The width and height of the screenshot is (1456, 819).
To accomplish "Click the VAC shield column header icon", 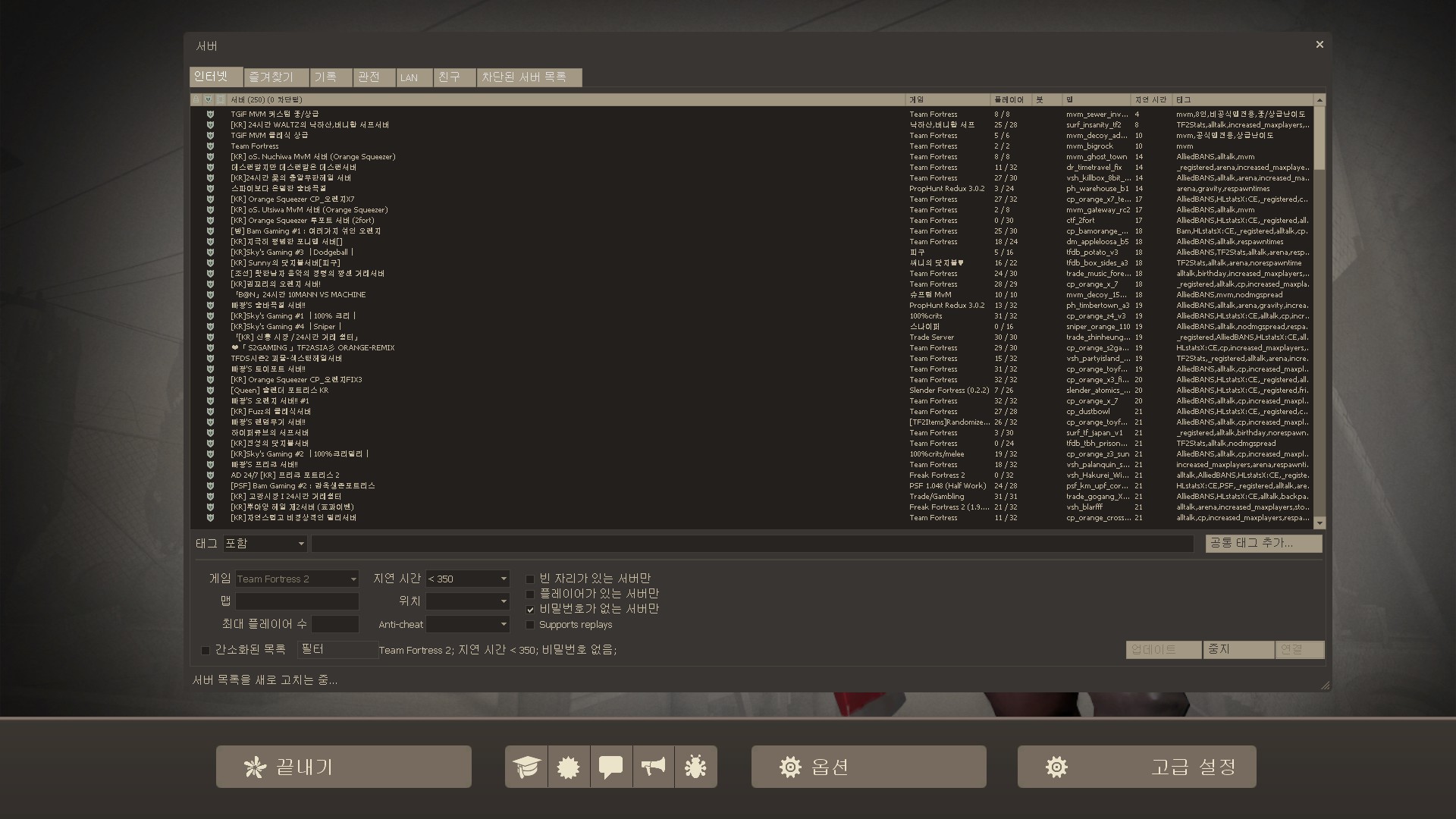I will [x=209, y=99].
